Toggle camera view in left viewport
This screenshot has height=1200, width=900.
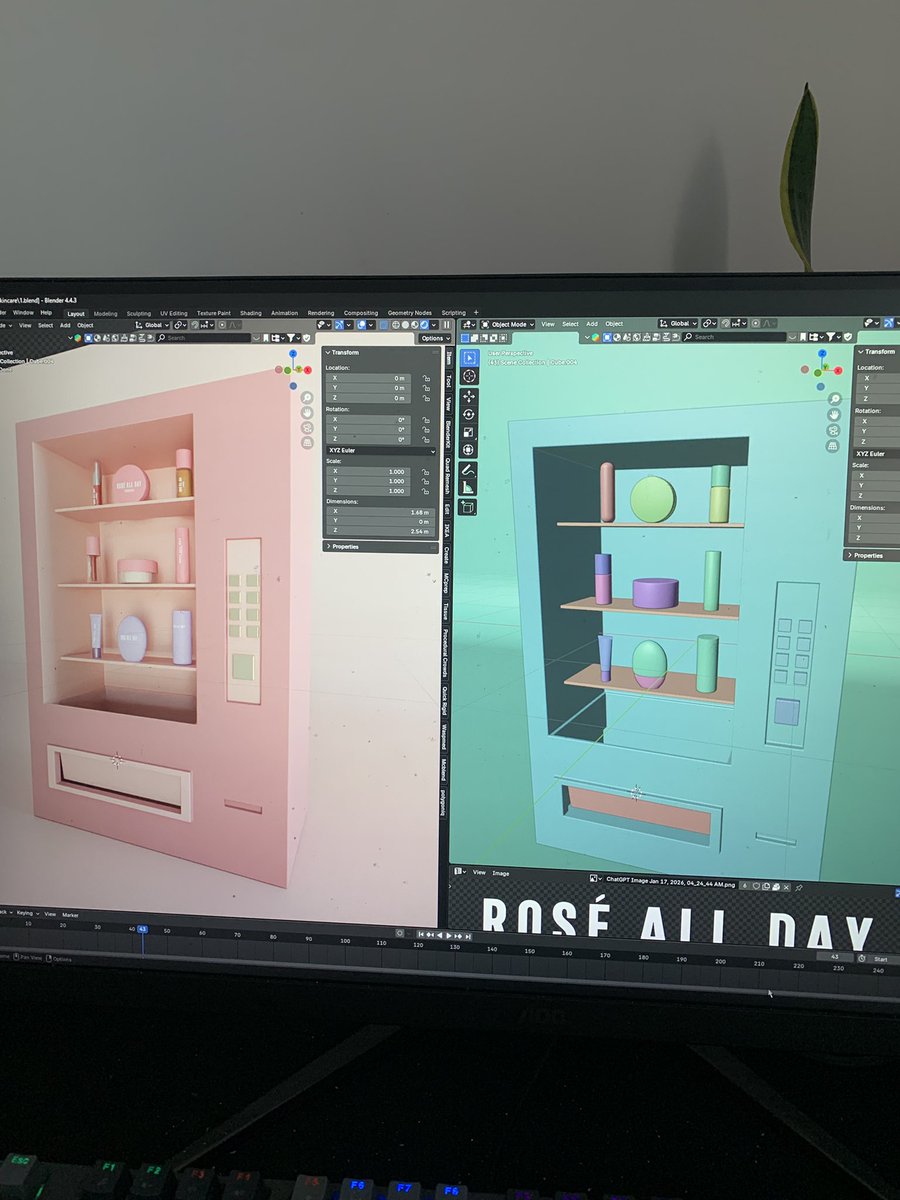tap(307, 428)
